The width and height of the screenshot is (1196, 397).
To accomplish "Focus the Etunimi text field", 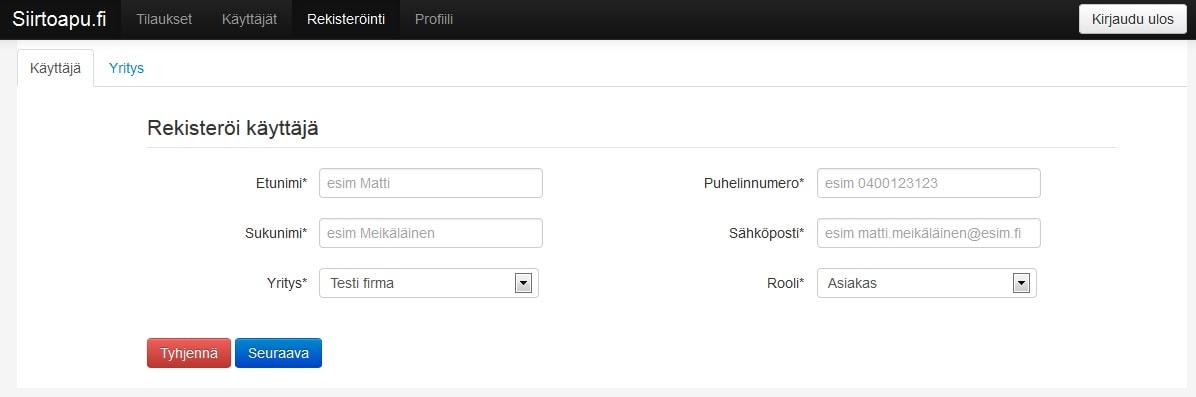I will coord(431,183).
